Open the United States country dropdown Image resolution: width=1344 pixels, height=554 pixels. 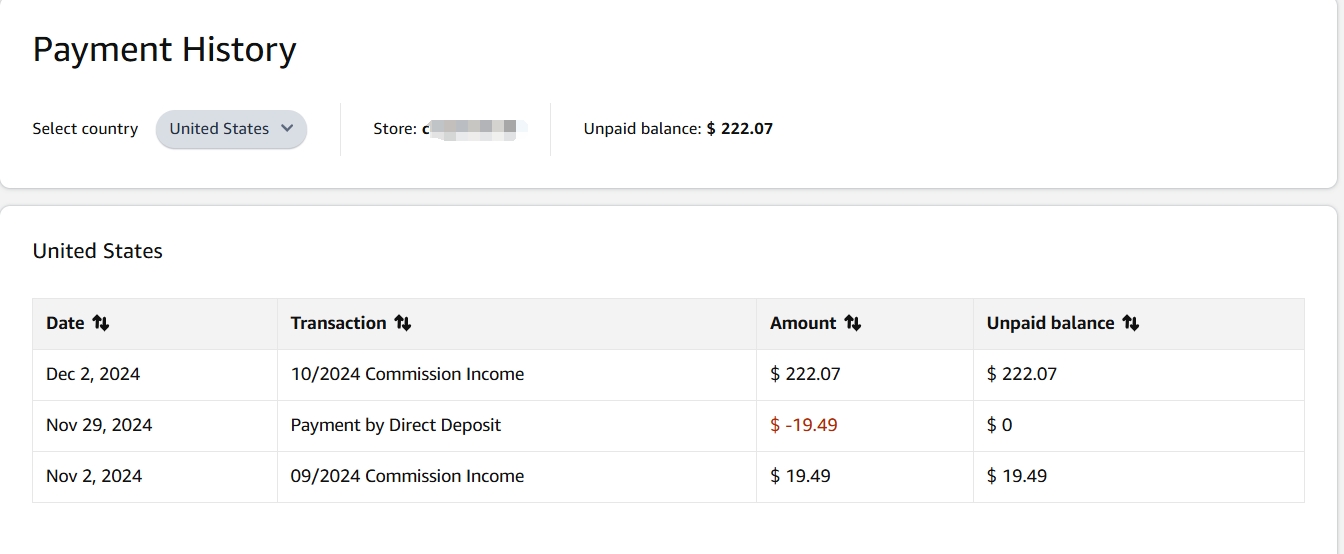click(x=230, y=129)
